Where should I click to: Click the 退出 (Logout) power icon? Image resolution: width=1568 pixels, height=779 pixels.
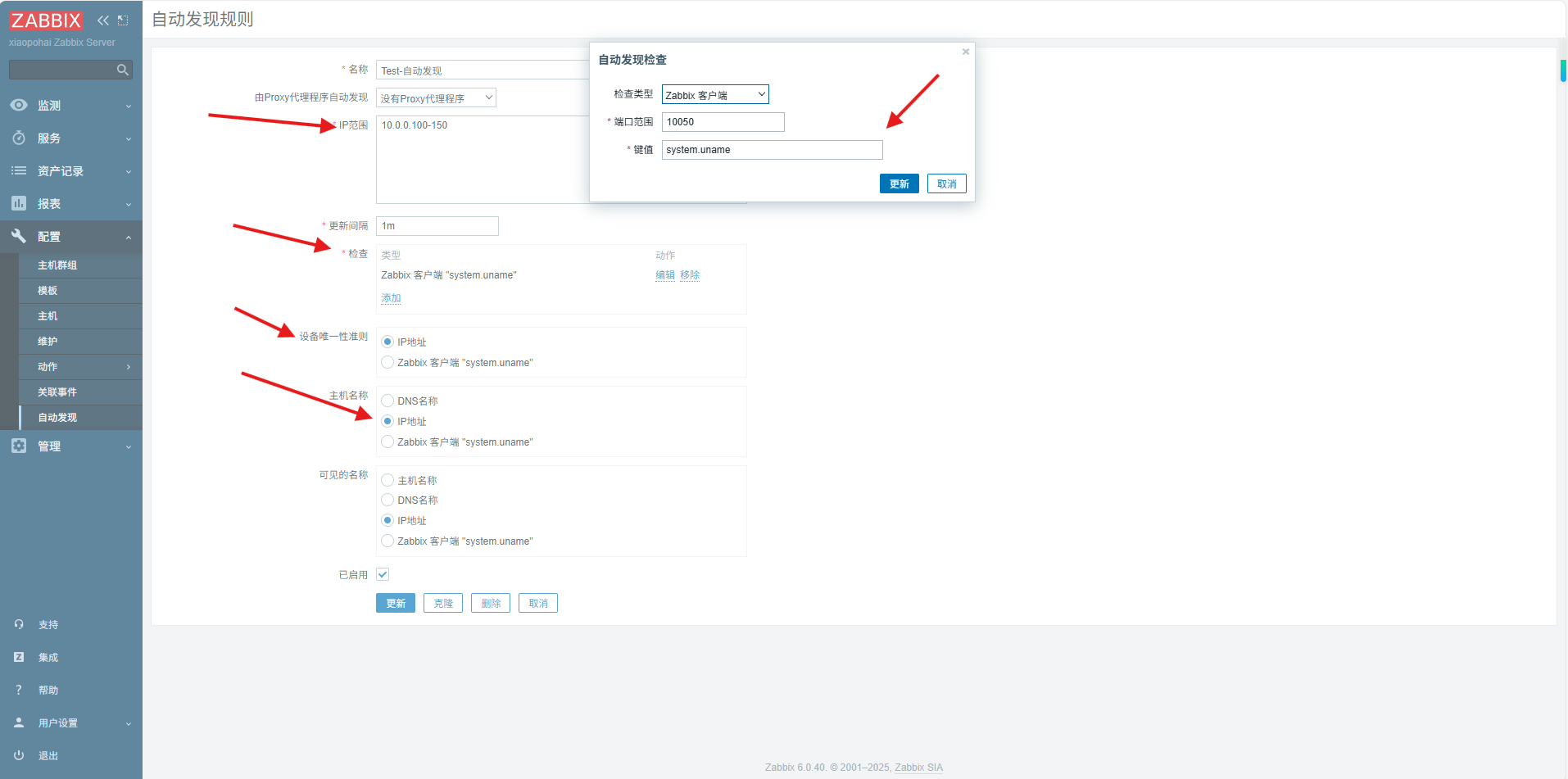pyautogui.click(x=19, y=755)
